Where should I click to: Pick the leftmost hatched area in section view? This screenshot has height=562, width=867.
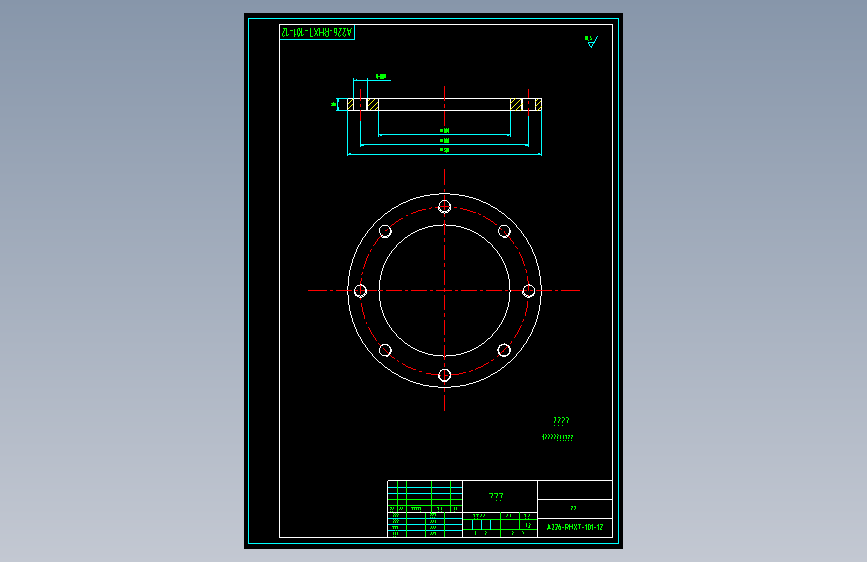point(350,105)
